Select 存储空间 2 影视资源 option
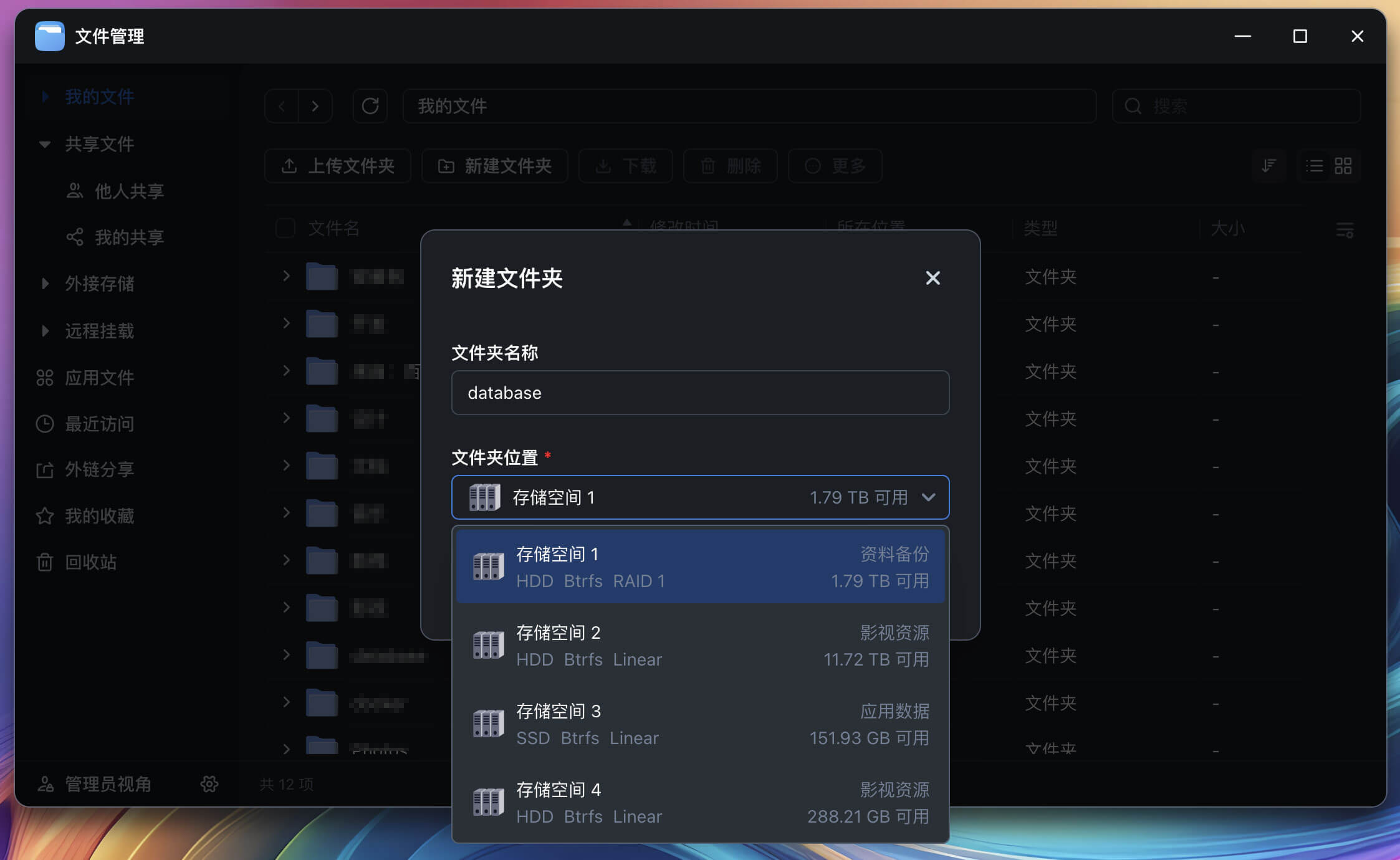This screenshot has height=860, width=1400. coord(700,646)
